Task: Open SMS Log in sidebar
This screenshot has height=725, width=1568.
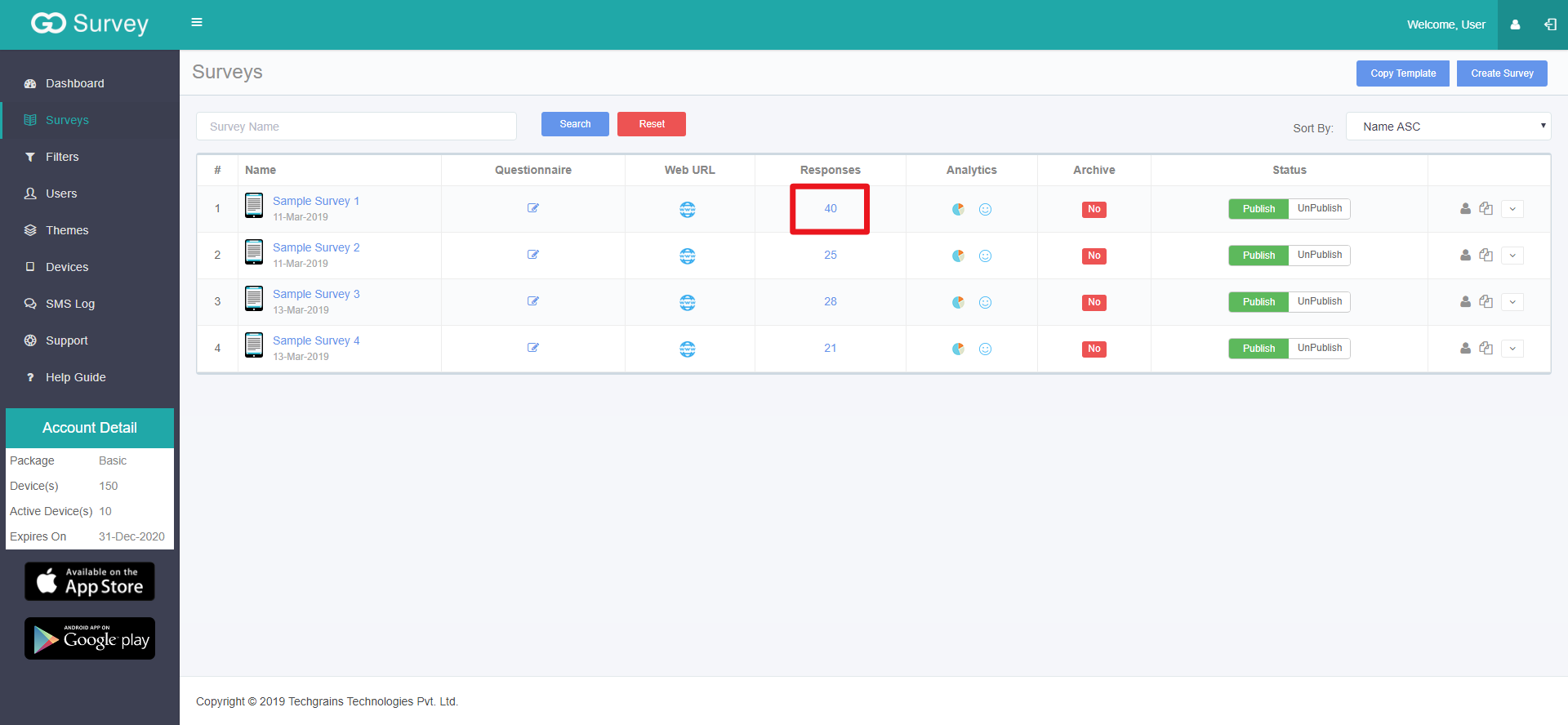Action: 90,304
